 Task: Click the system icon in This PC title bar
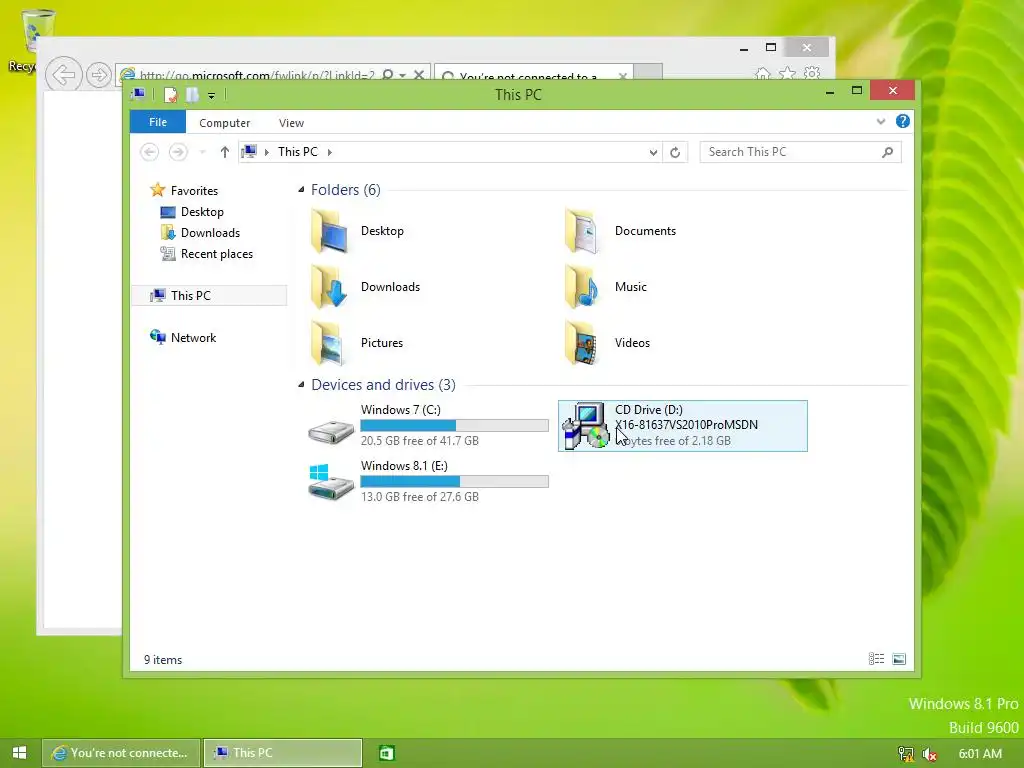tap(138, 95)
